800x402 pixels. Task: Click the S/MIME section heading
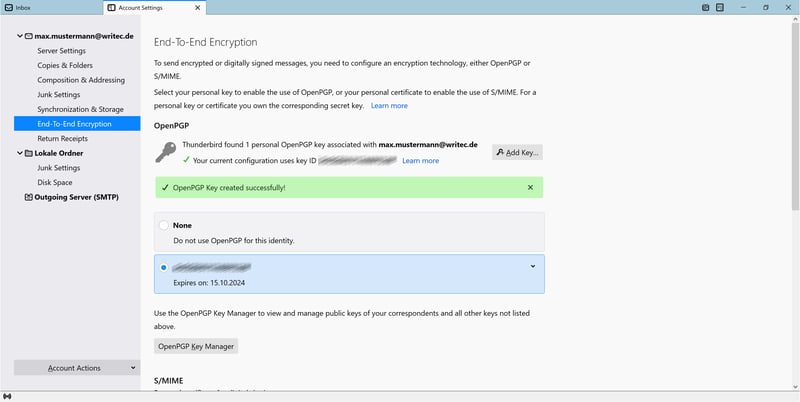(168, 381)
